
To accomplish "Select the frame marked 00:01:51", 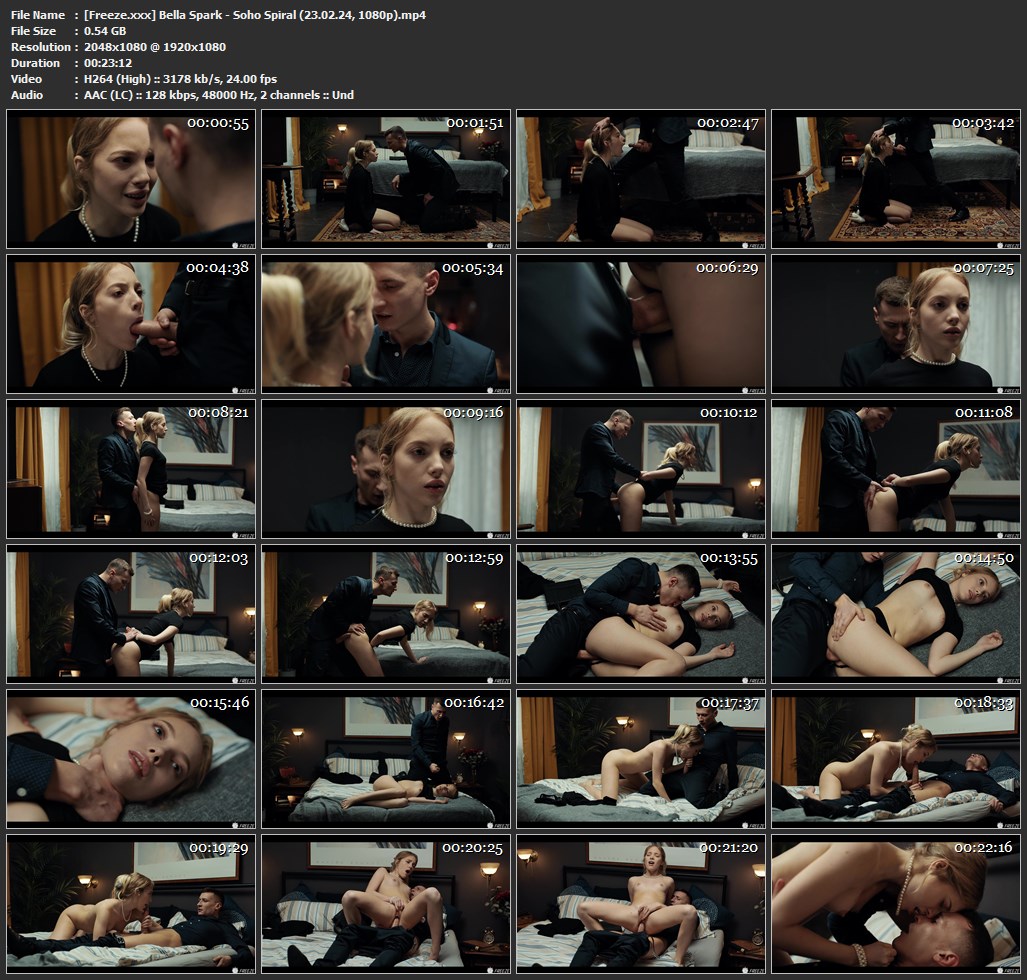I will point(386,179).
